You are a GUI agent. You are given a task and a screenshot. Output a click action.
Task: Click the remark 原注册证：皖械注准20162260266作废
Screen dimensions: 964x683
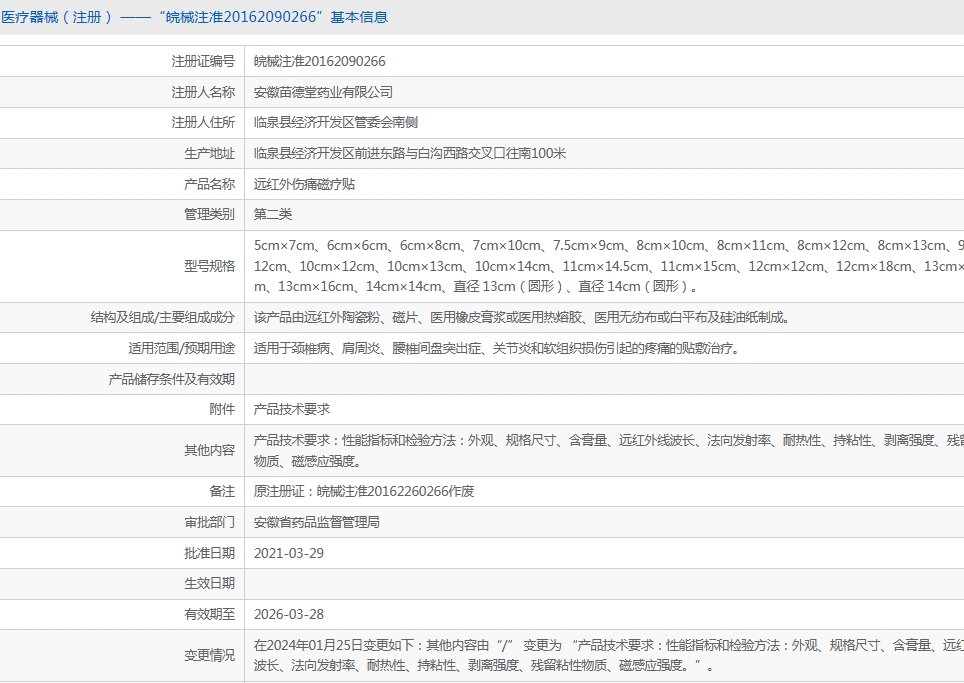point(364,491)
